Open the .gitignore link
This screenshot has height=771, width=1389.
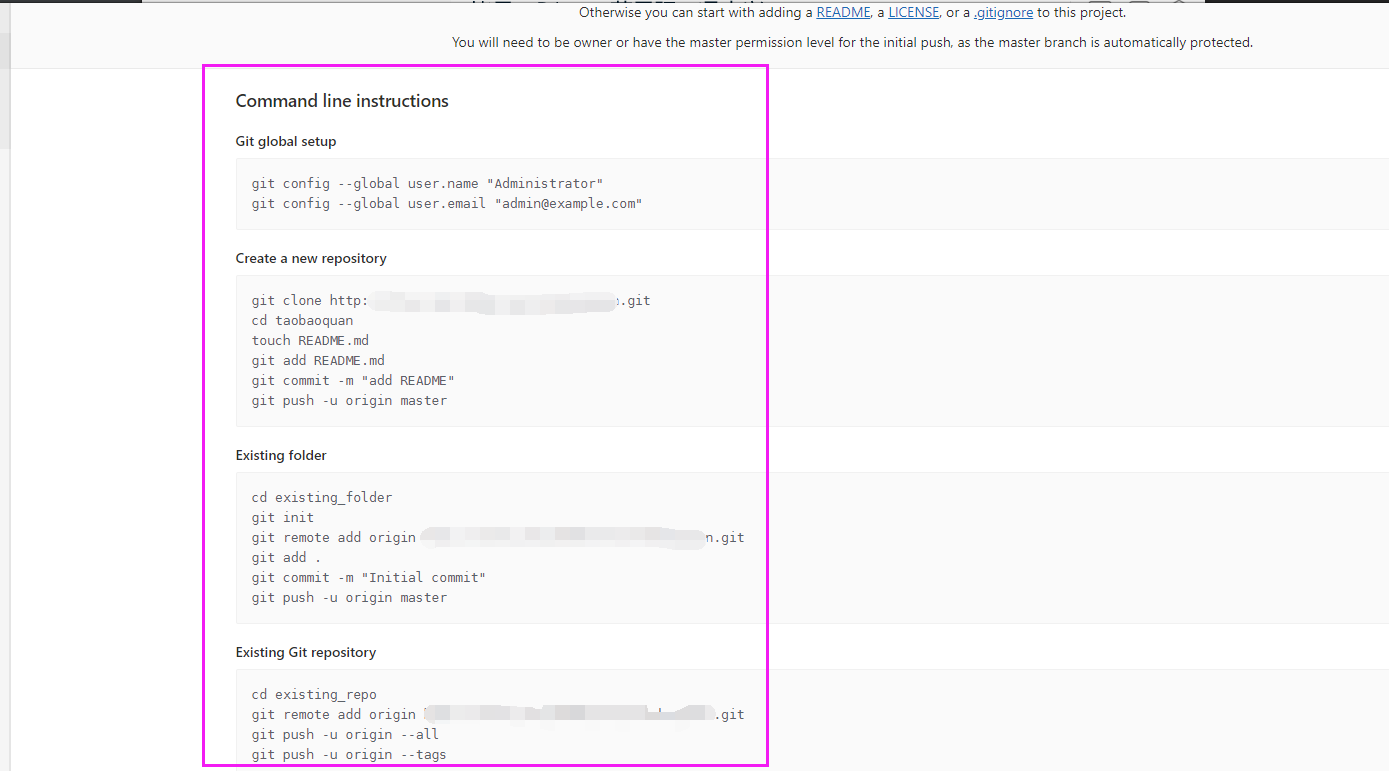pyautogui.click(x=1003, y=12)
